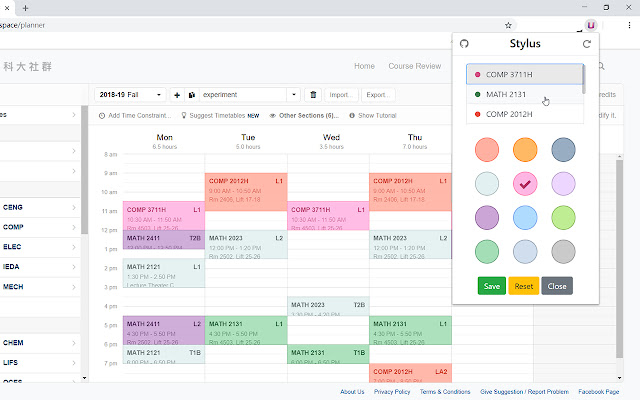Screen dimensions: 640x400
Task: Select MATH 2131 in the Stylus course list
Action: point(524,94)
